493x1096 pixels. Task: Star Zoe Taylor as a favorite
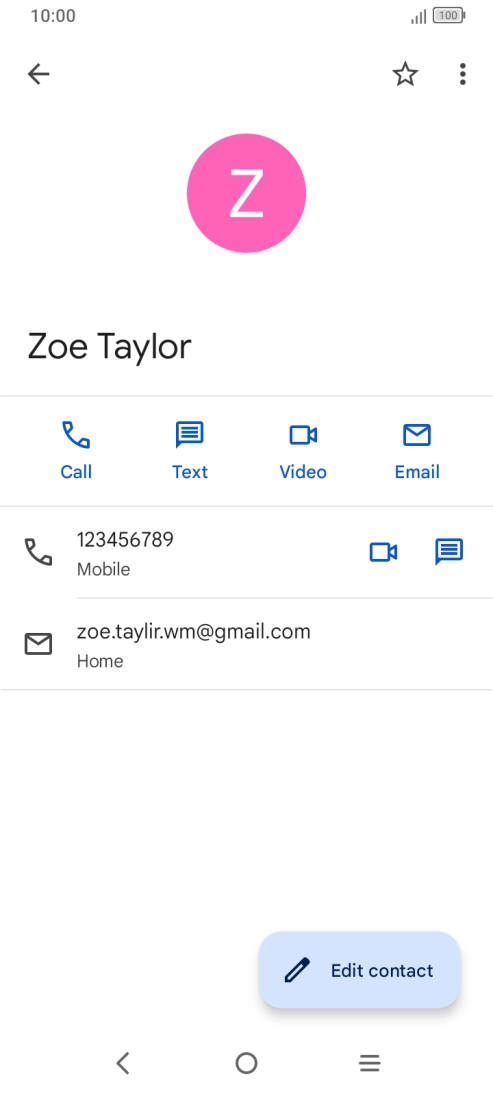pyautogui.click(x=405, y=74)
